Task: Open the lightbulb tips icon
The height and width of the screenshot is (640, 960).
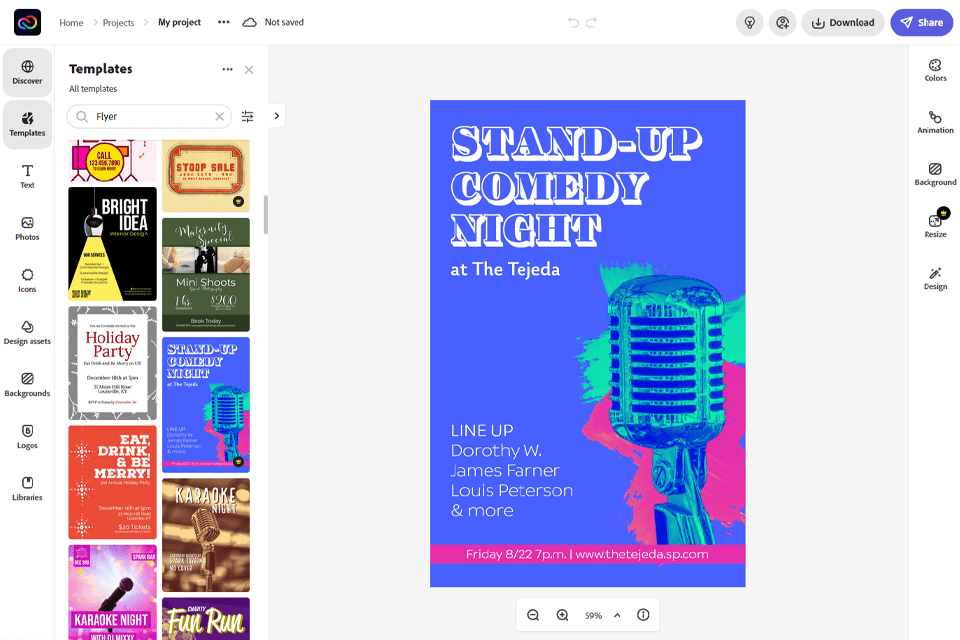Action: tap(748, 22)
